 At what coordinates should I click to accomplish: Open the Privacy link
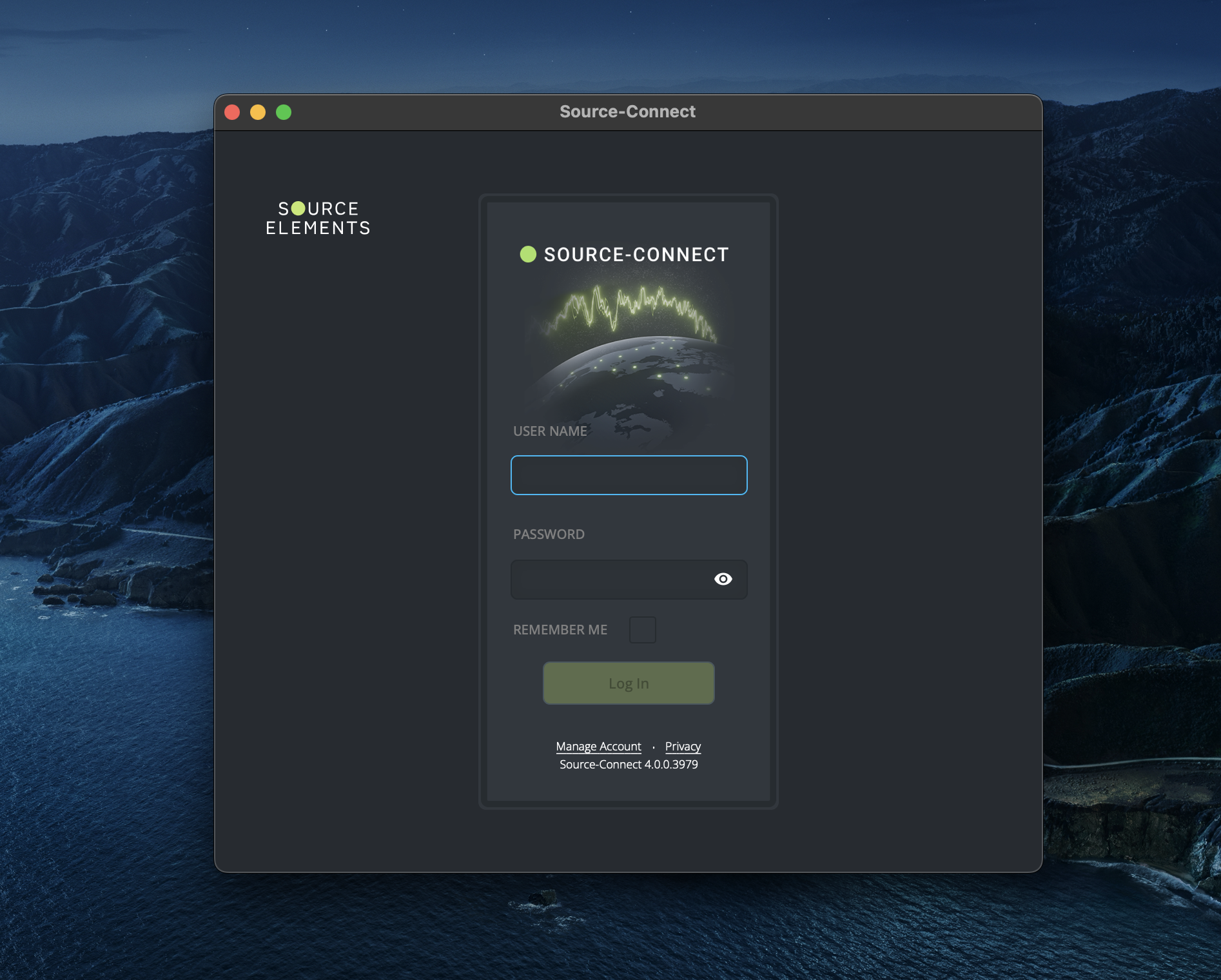point(683,746)
